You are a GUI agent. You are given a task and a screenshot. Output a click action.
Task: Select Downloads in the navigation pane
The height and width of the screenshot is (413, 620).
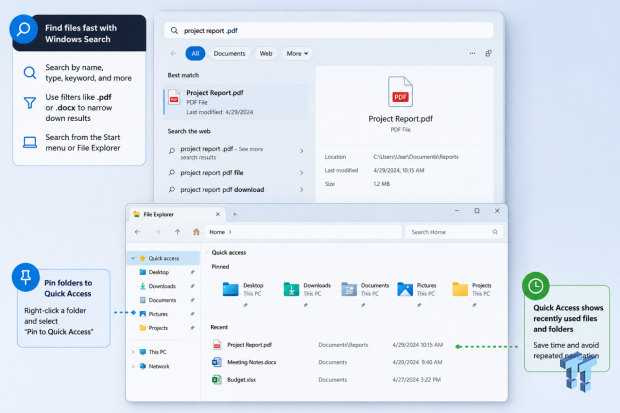click(x=162, y=286)
